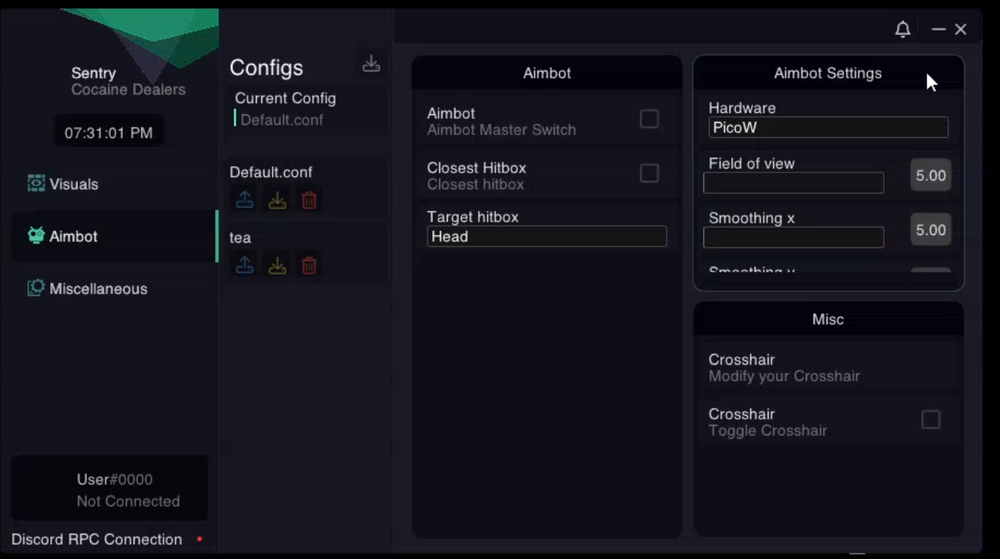
Task: Open the notifications bell
Action: click(902, 29)
